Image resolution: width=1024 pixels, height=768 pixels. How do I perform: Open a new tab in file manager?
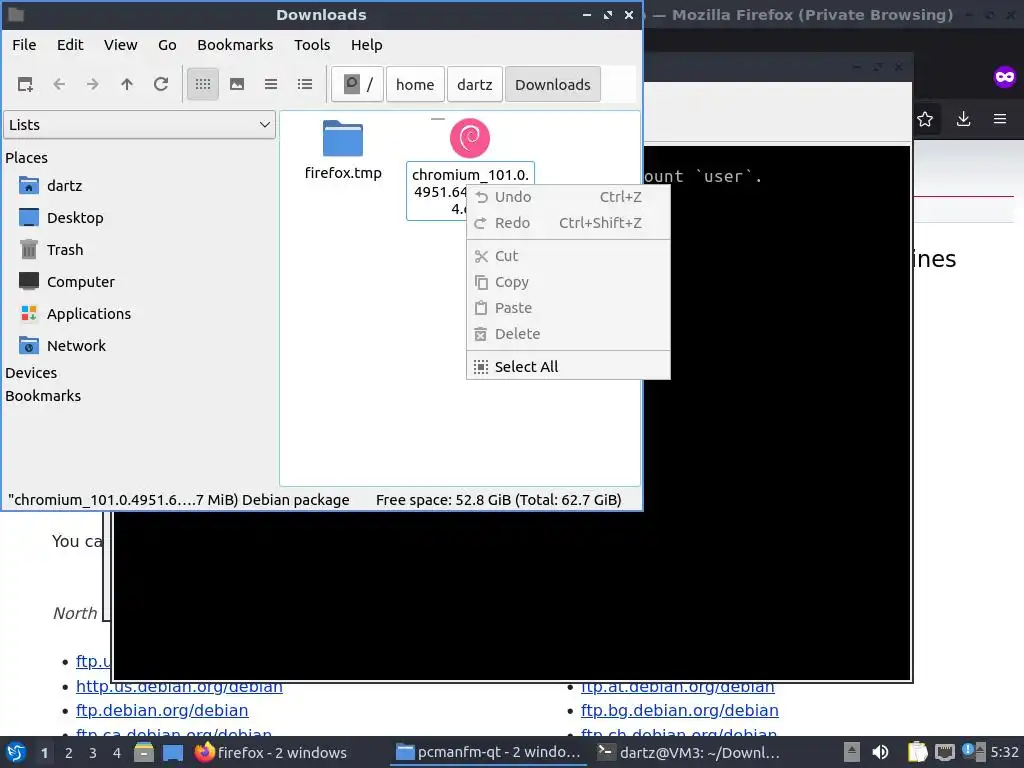(25, 84)
